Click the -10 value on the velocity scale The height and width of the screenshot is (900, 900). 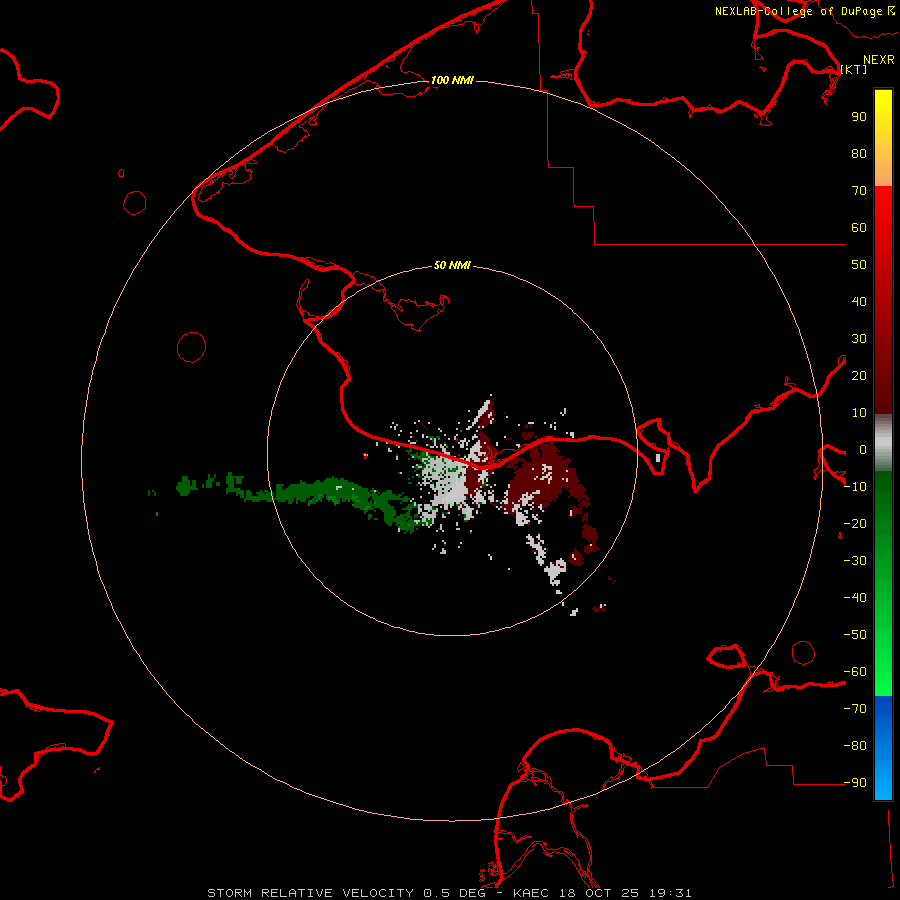[x=855, y=487]
